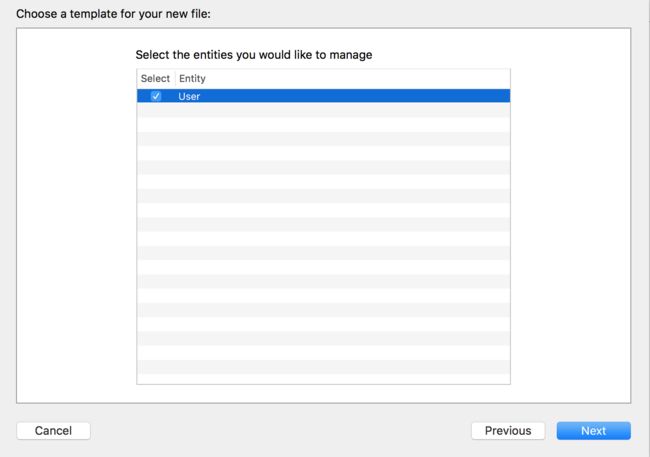The height and width of the screenshot is (457, 650).
Task: Uncheck the User entity checkbox
Action: pyautogui.click(x=156, y=96)
